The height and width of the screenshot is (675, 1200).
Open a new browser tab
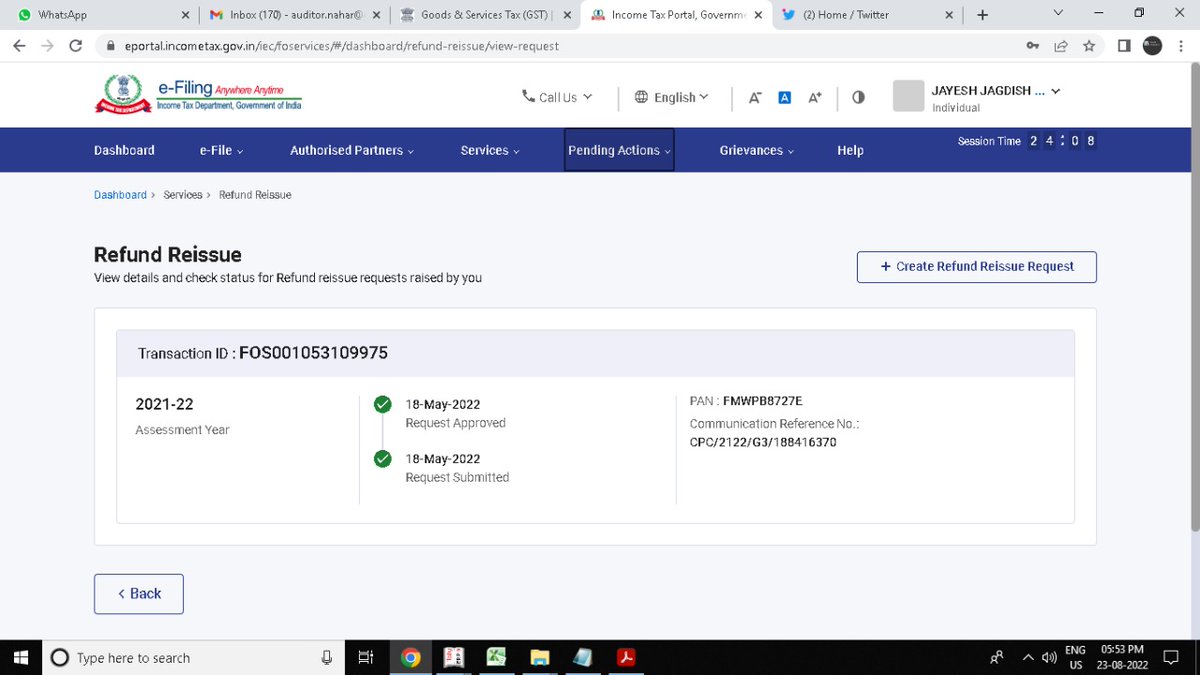pyautogui.click(x=982, y=15)
